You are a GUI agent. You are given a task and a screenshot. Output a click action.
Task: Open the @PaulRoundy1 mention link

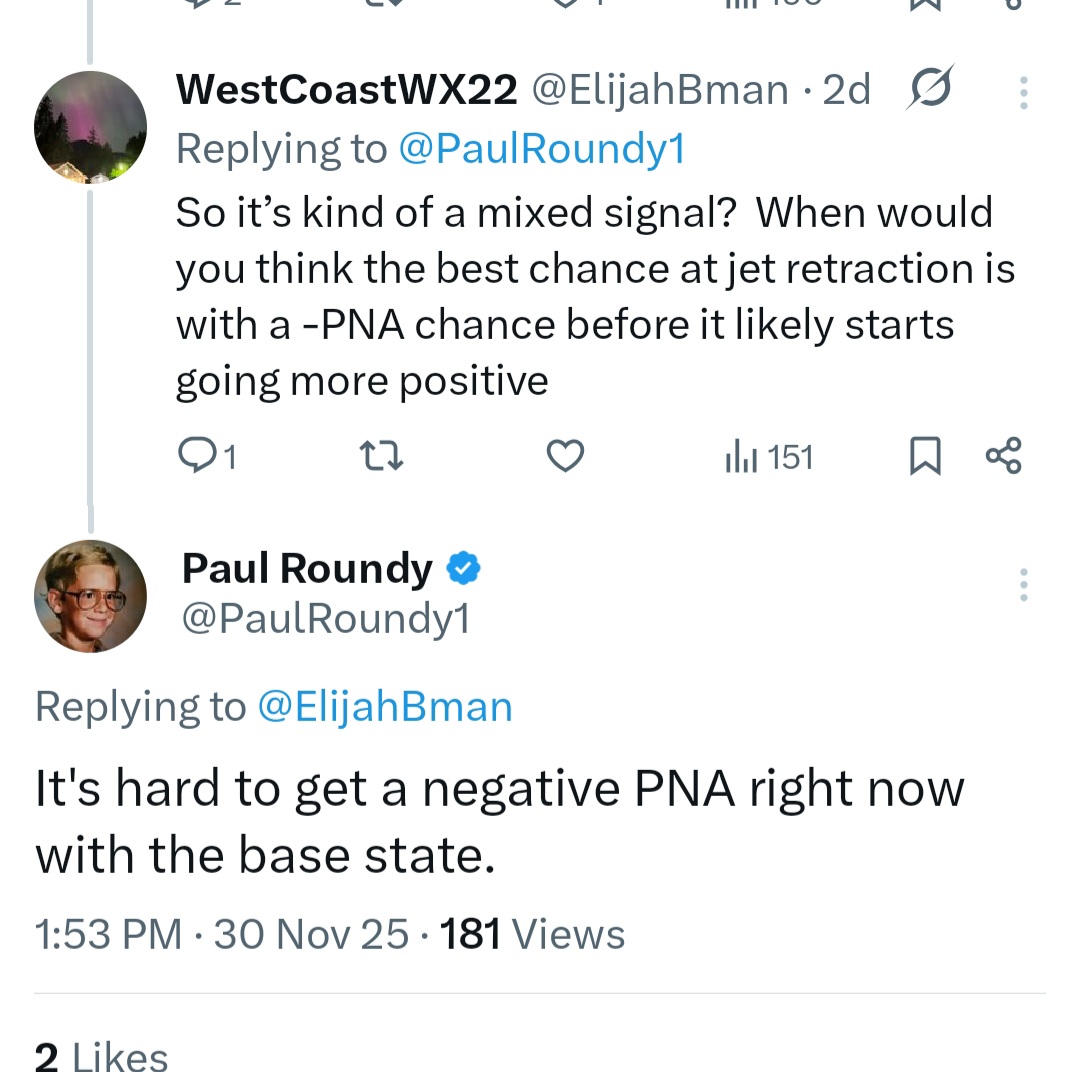tap(541, 149)
